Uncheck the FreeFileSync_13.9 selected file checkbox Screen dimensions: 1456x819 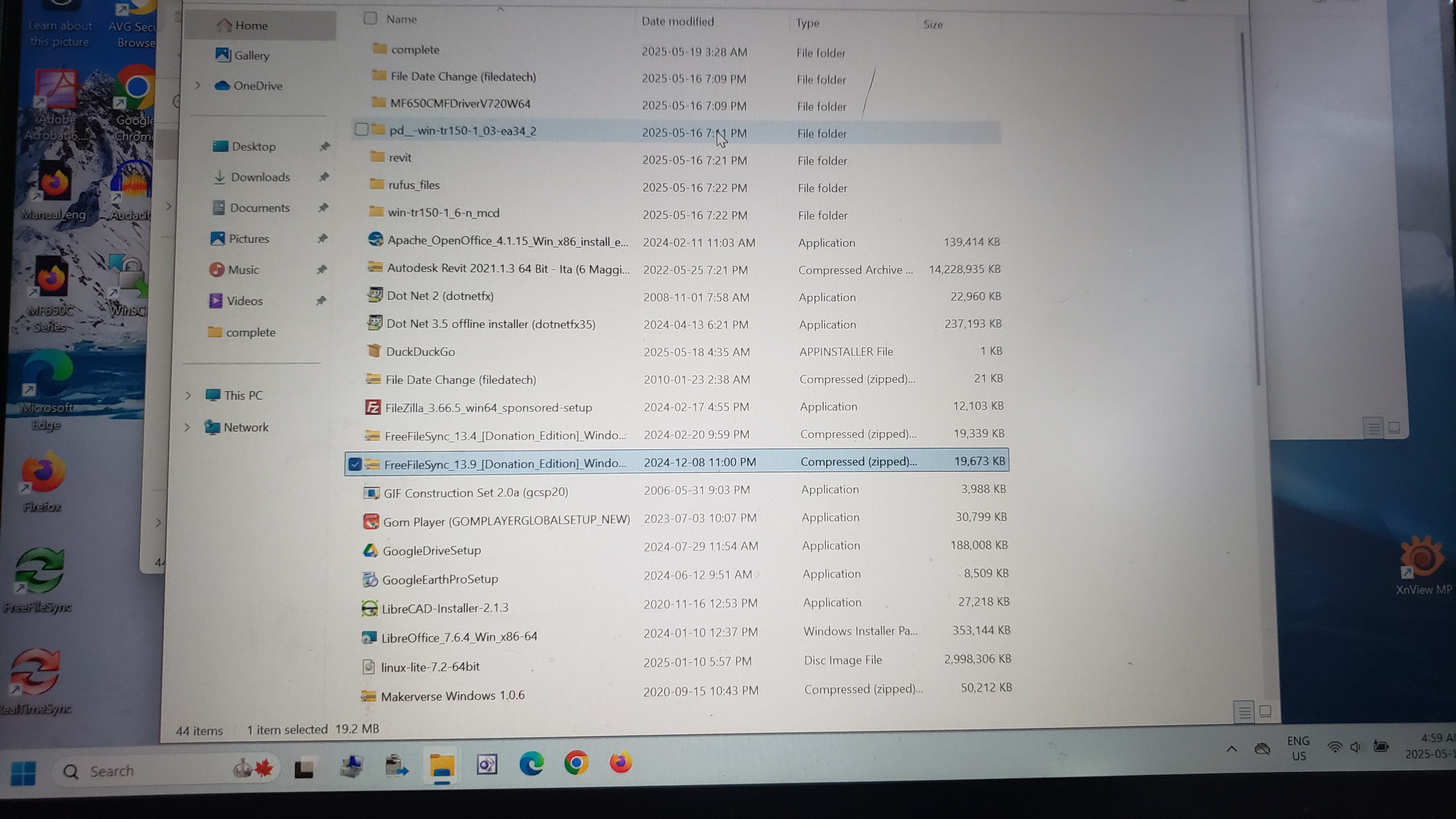click(x=355, y=464)
